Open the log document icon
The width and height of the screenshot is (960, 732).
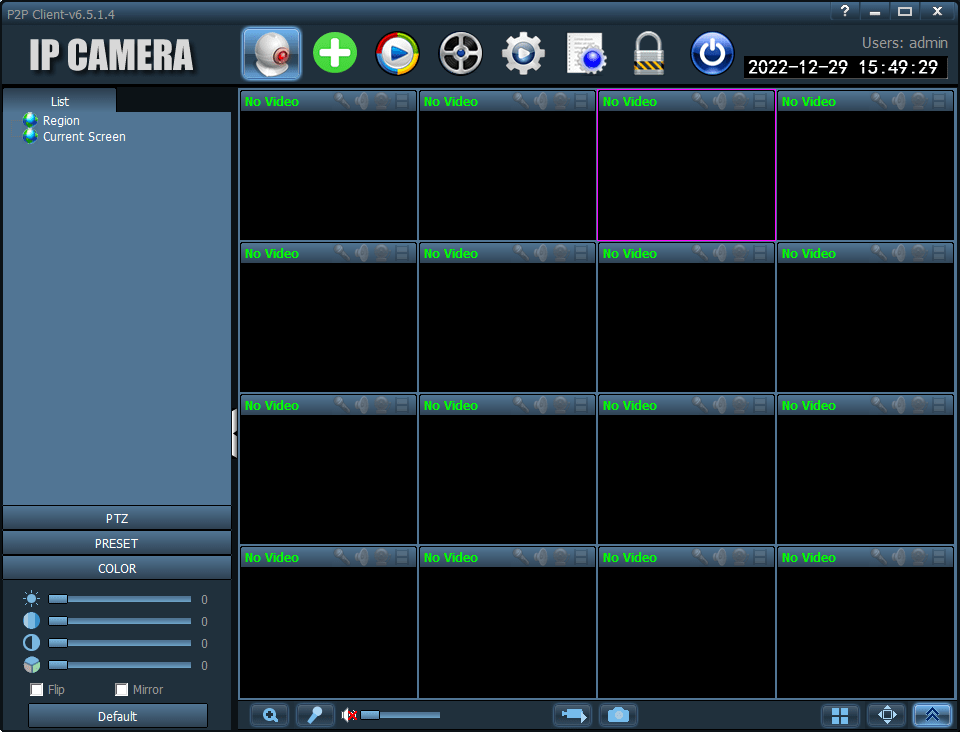point(586,54)
